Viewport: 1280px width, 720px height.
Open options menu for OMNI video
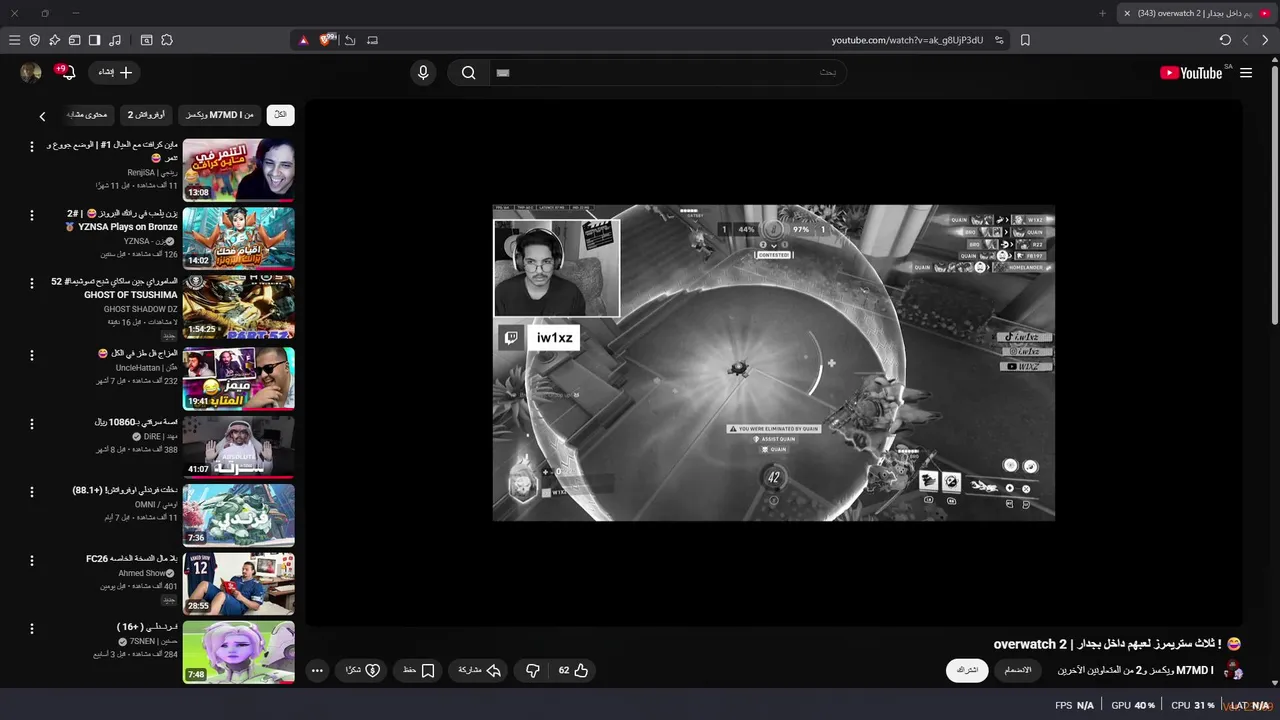31,492
